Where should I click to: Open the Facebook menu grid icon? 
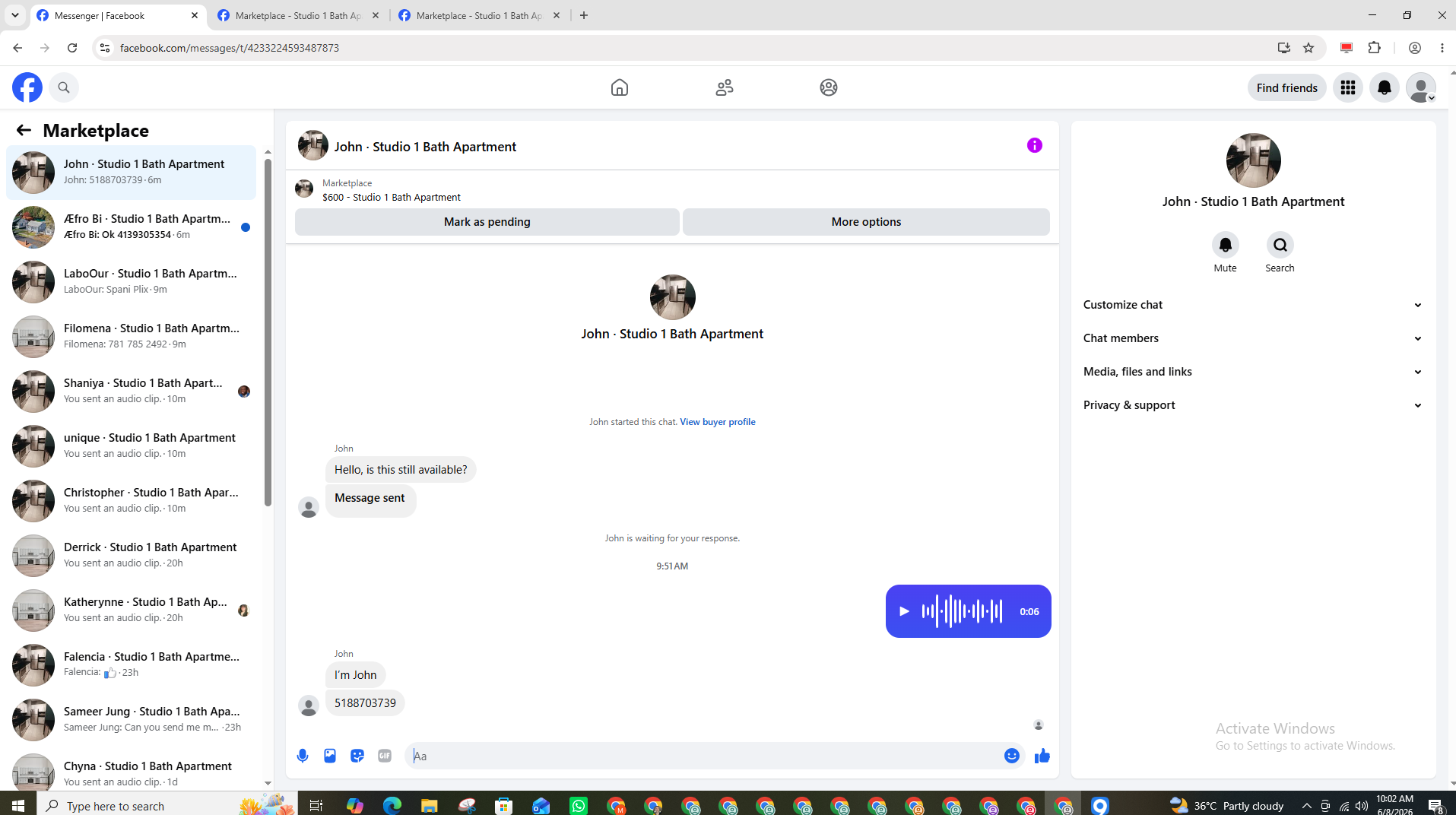pyautogui.click(x=1348, y=87)
